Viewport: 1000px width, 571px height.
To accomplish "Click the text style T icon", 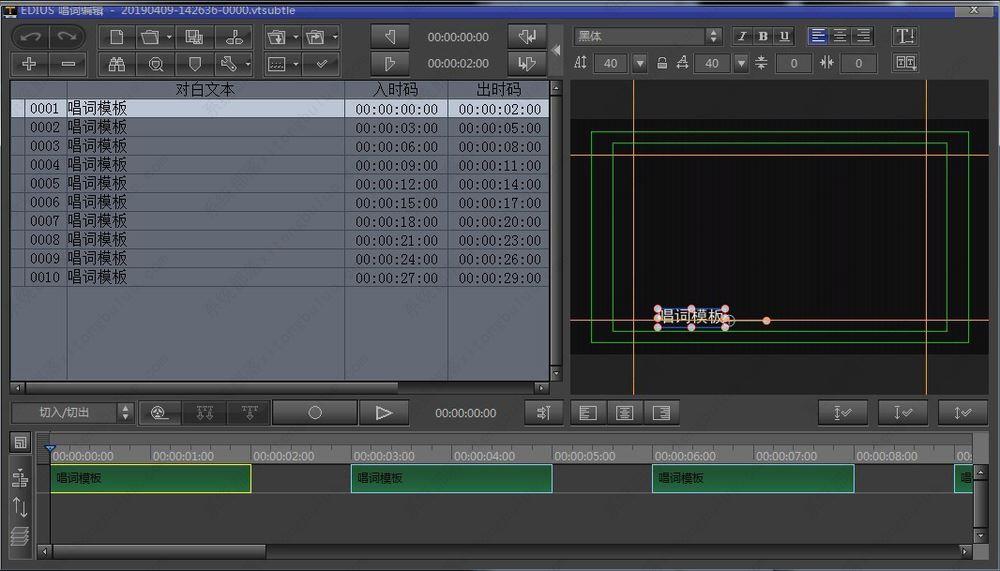I will tap(905, 36).
